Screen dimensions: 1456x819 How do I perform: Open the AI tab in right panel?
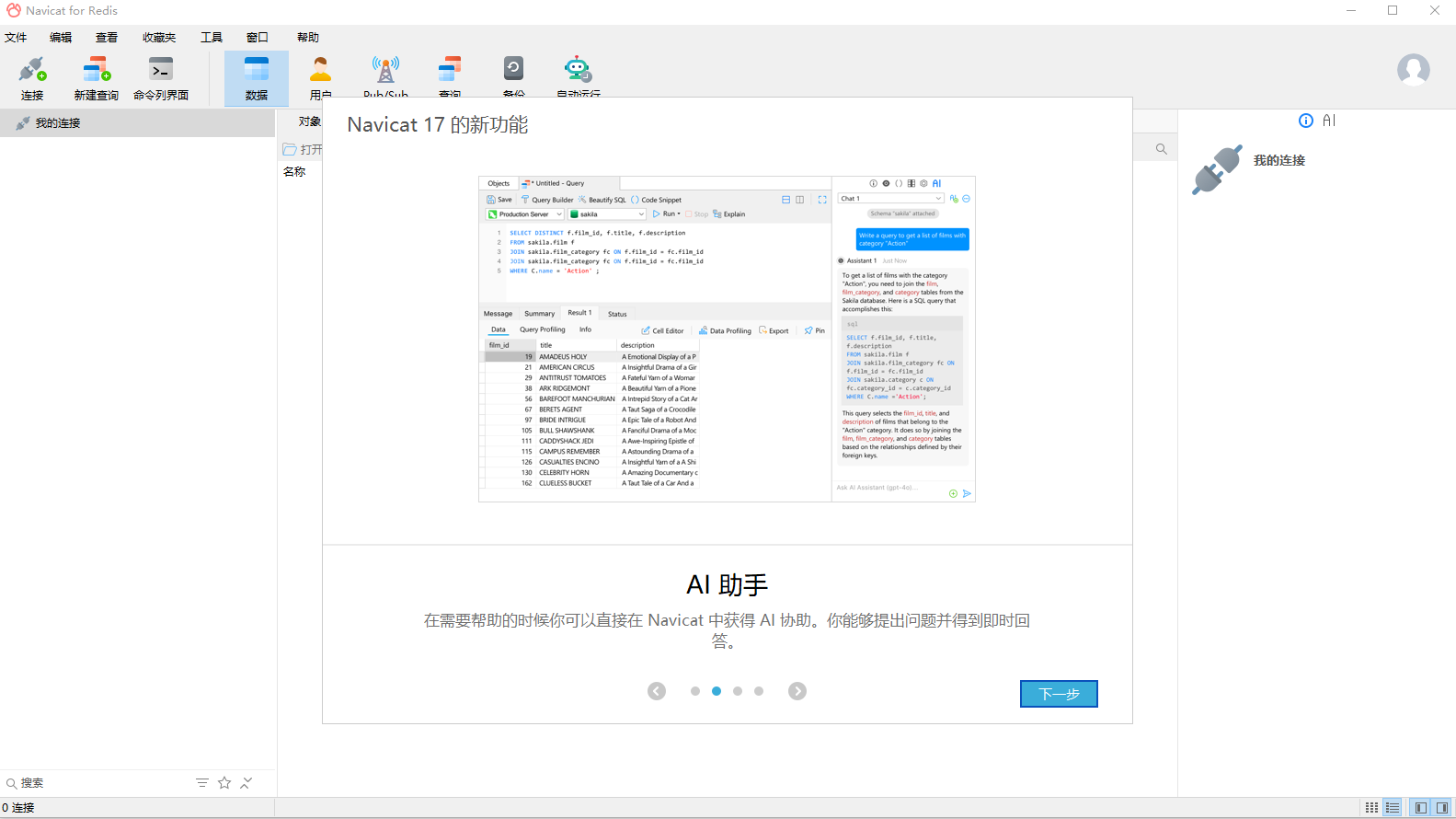click(1329, 121)
